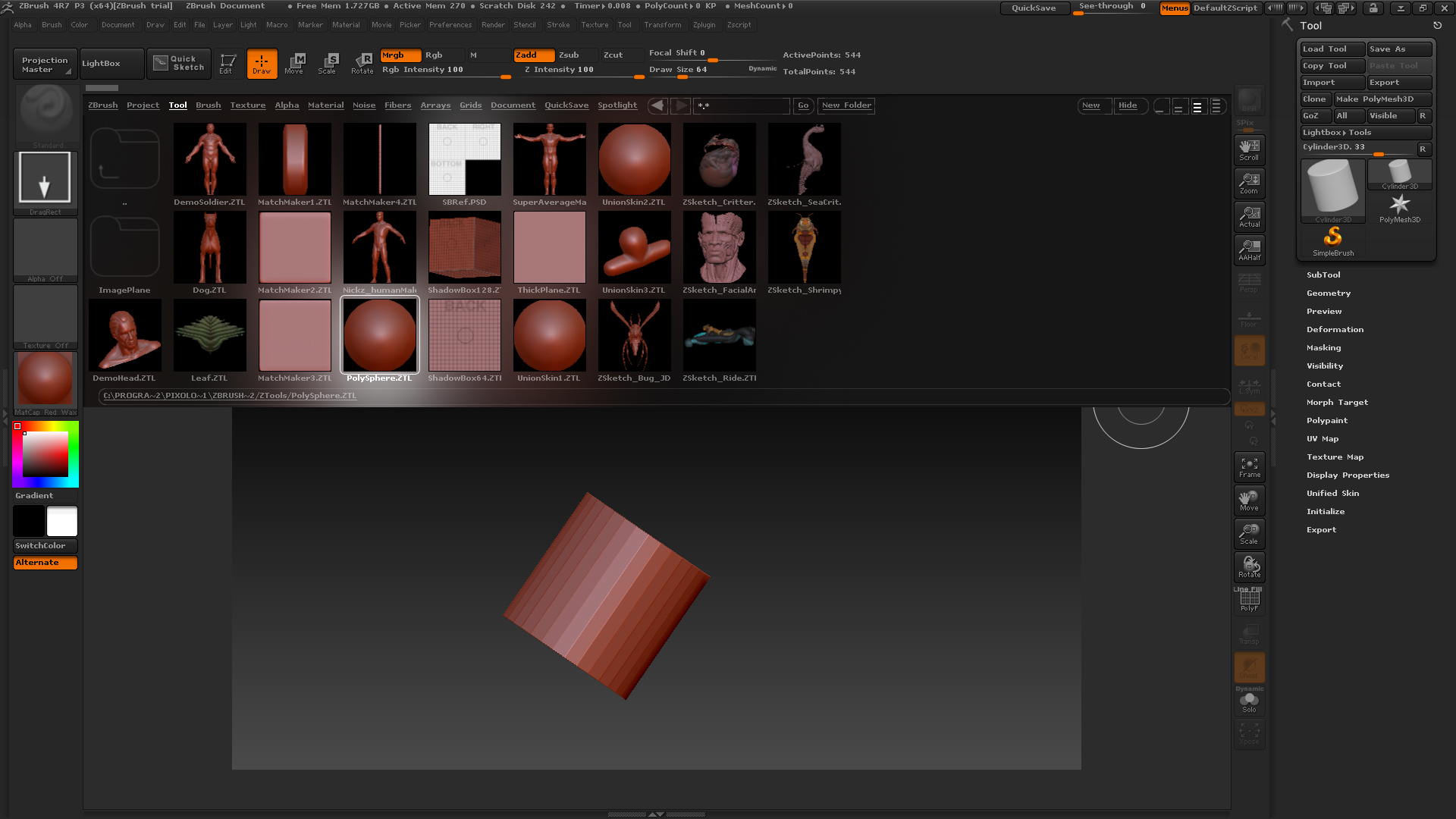Pick a color in the color picker square
This screenshot has height=819, width=1456.
click(x=45, y=454)
